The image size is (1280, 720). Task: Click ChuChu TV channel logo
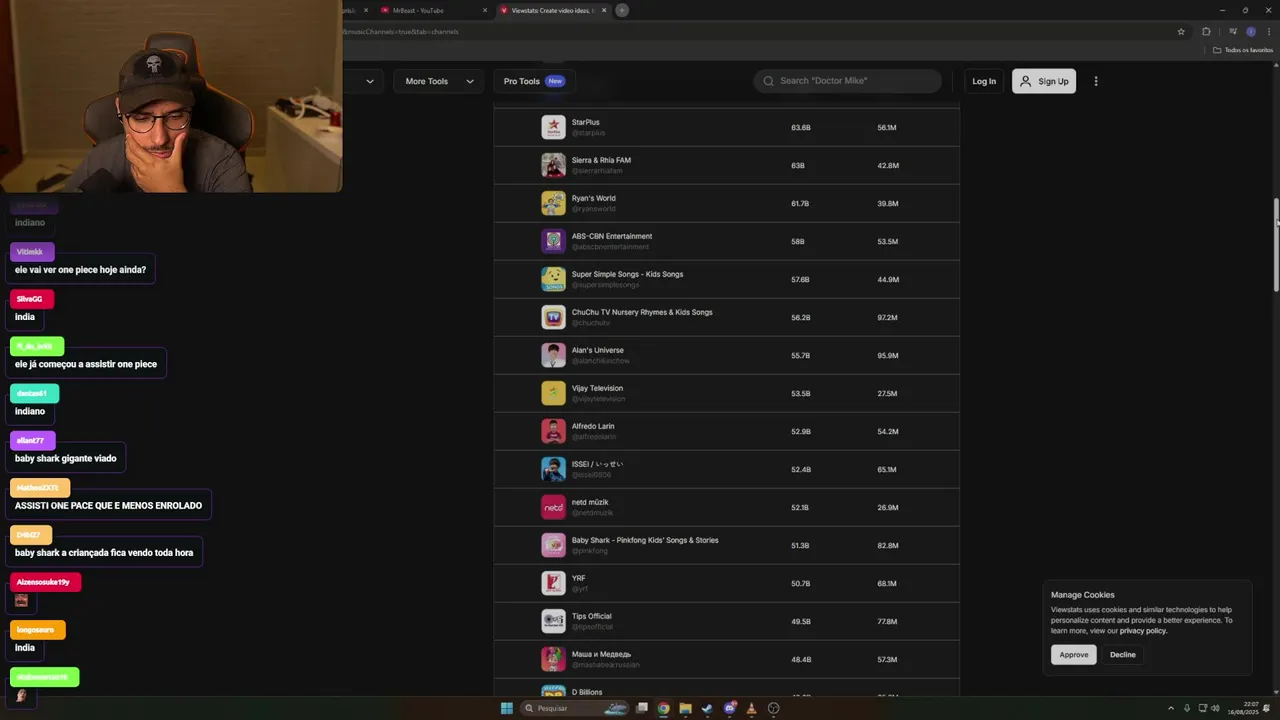click(x=553, y=317)
